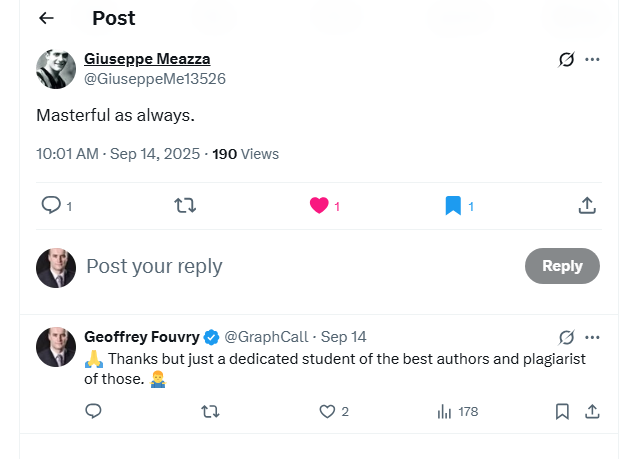Click reply icon on the main post
This screenshot has width=622, height=459.
51,205
